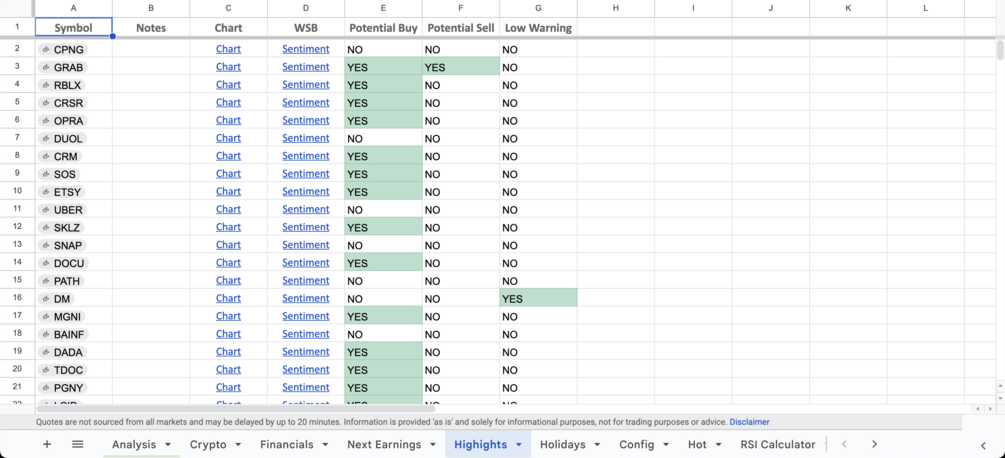The height and width of the screenshot is (458, 1005).
Task: Click the DUOL stock chip icon
Action: [46, 138]
